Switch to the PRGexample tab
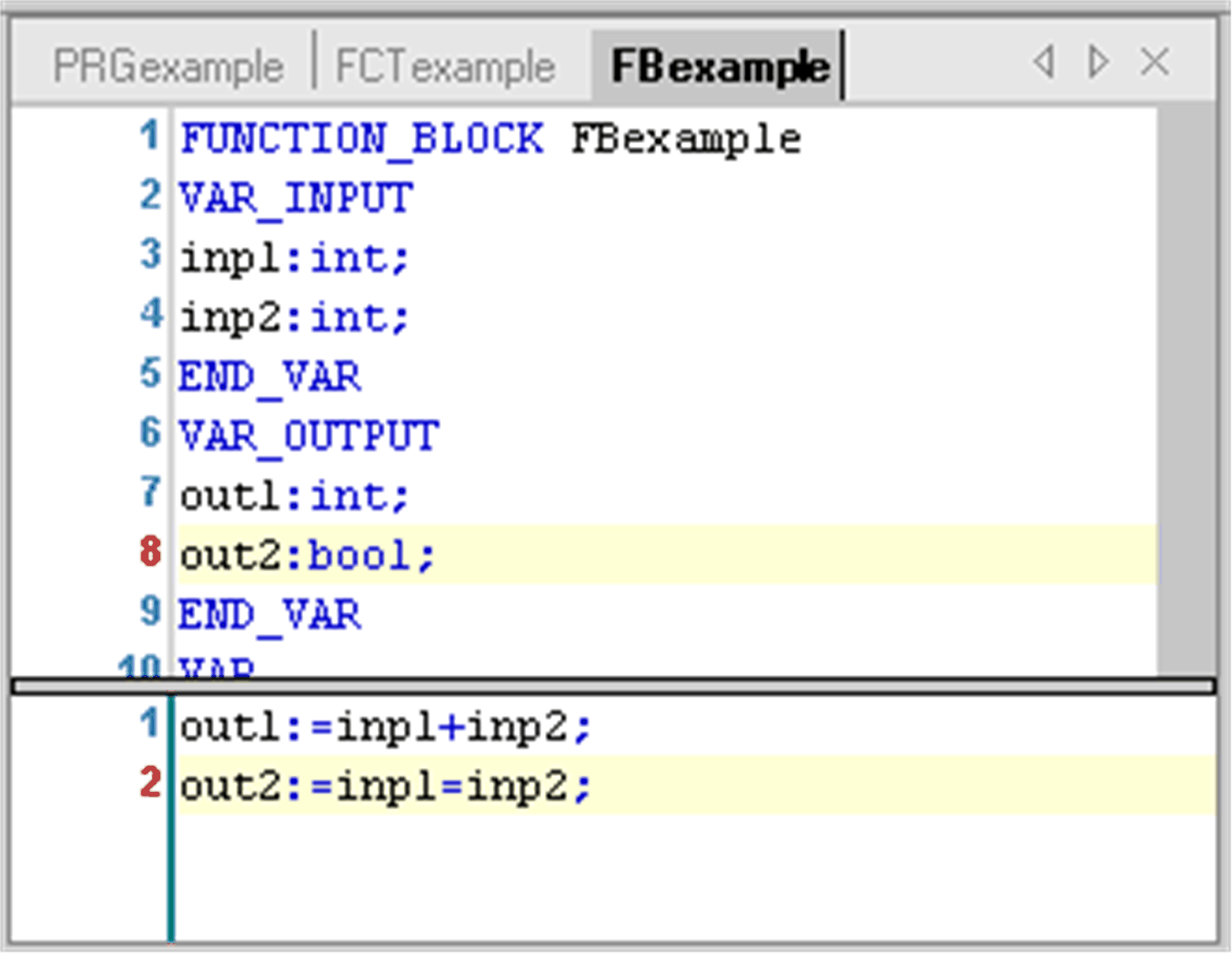The width and height of the screenshot is (1232, 953). coord(167,67)
